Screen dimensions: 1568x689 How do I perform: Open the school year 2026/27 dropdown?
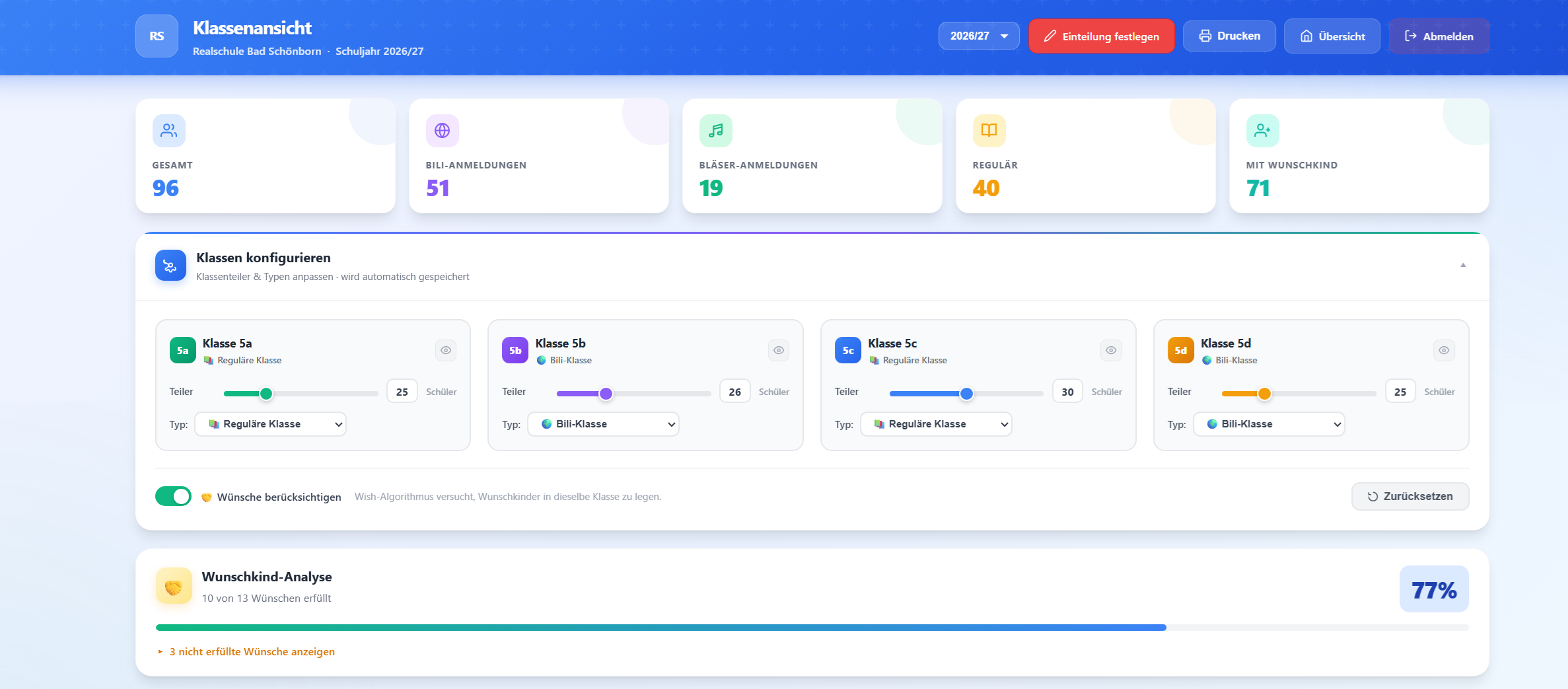[978, 36]
